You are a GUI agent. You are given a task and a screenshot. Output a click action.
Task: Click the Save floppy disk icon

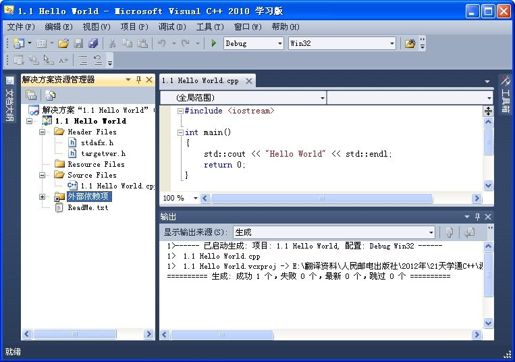click(79, 43)
